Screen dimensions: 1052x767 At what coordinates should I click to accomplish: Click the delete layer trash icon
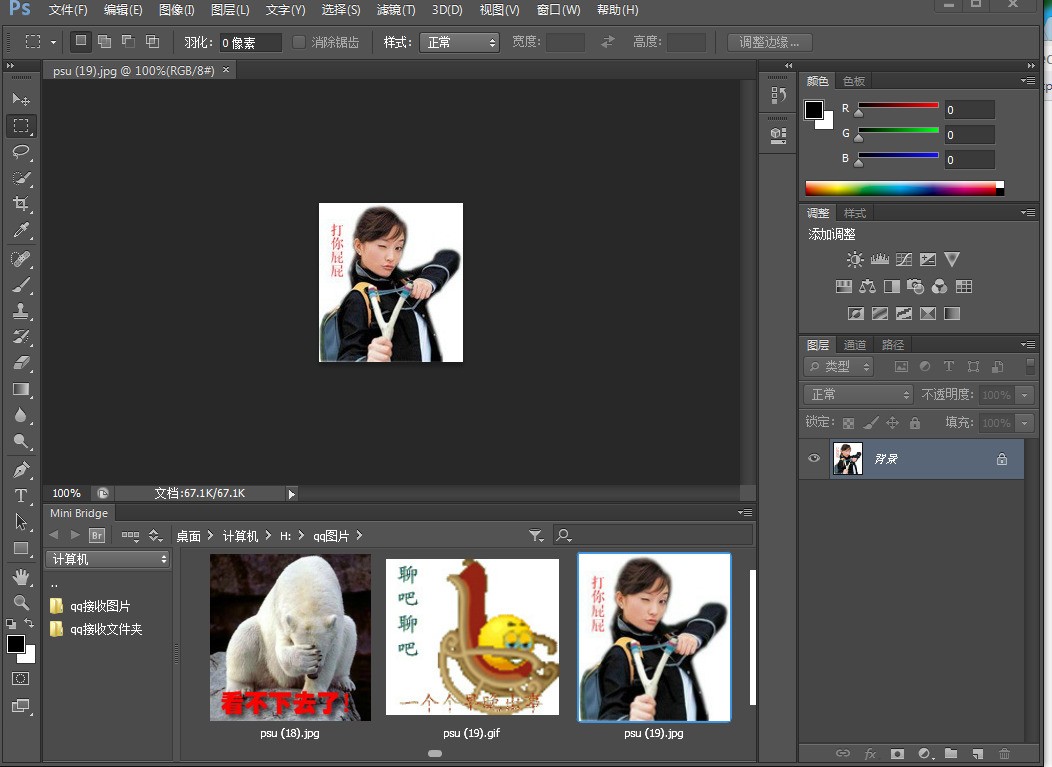tap(1004, 754)
